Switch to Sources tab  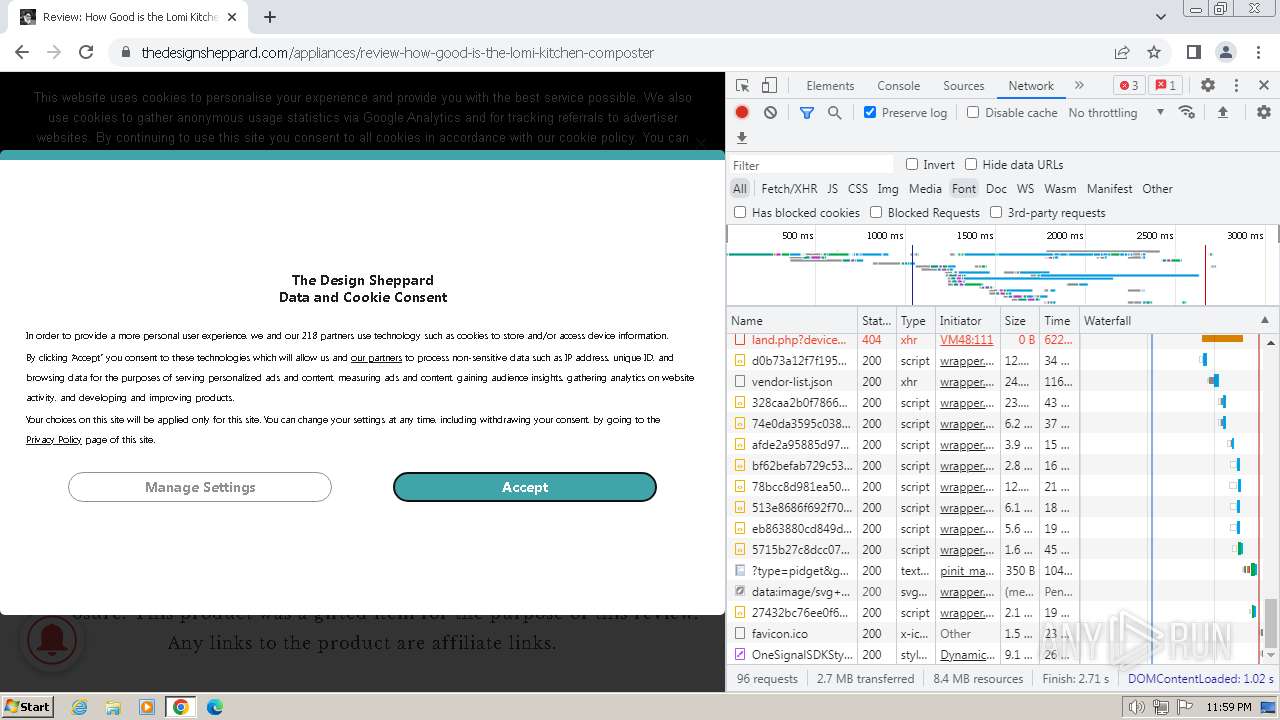[964, 86]
